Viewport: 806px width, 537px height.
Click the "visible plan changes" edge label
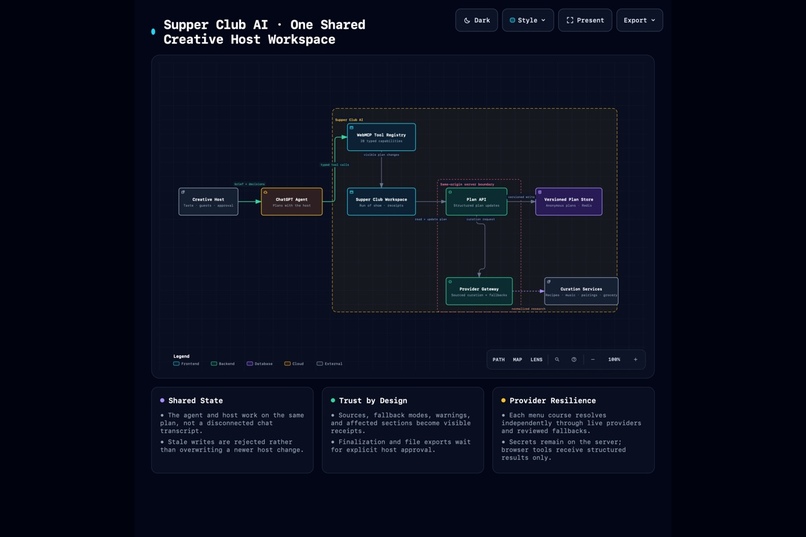tap(381, 155)
